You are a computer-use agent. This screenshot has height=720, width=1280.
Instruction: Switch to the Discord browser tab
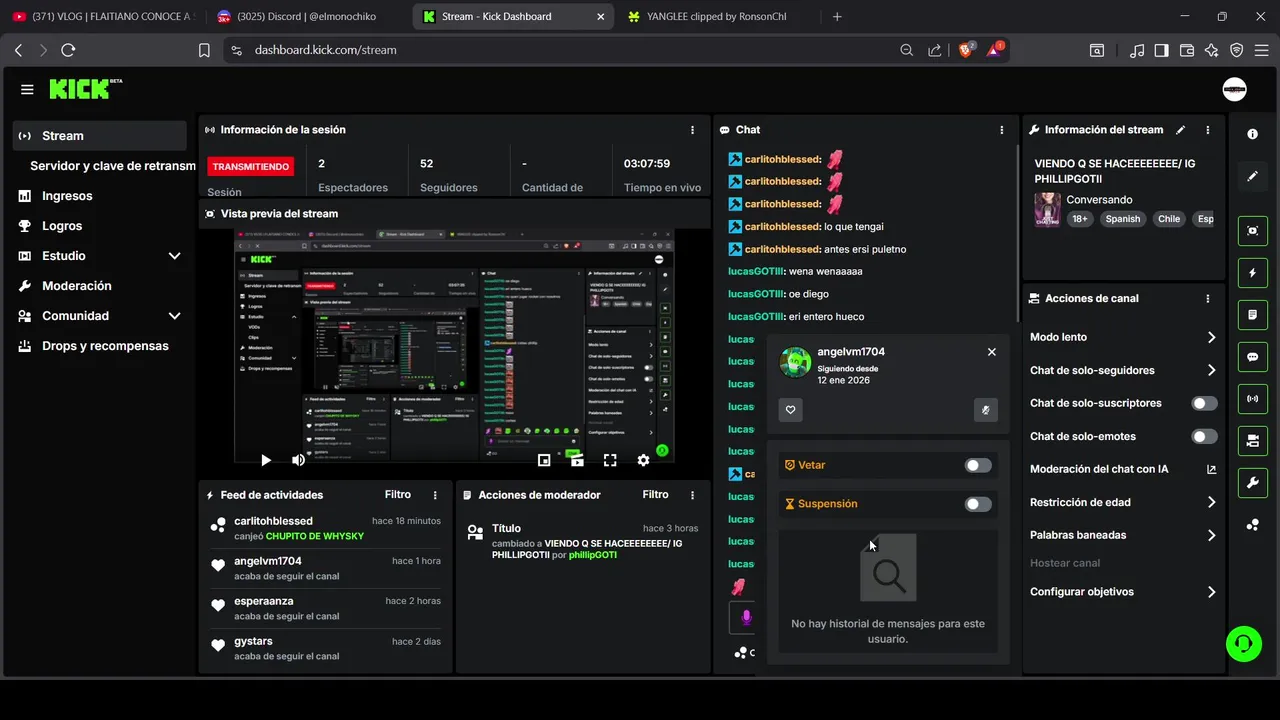(307, 16)
